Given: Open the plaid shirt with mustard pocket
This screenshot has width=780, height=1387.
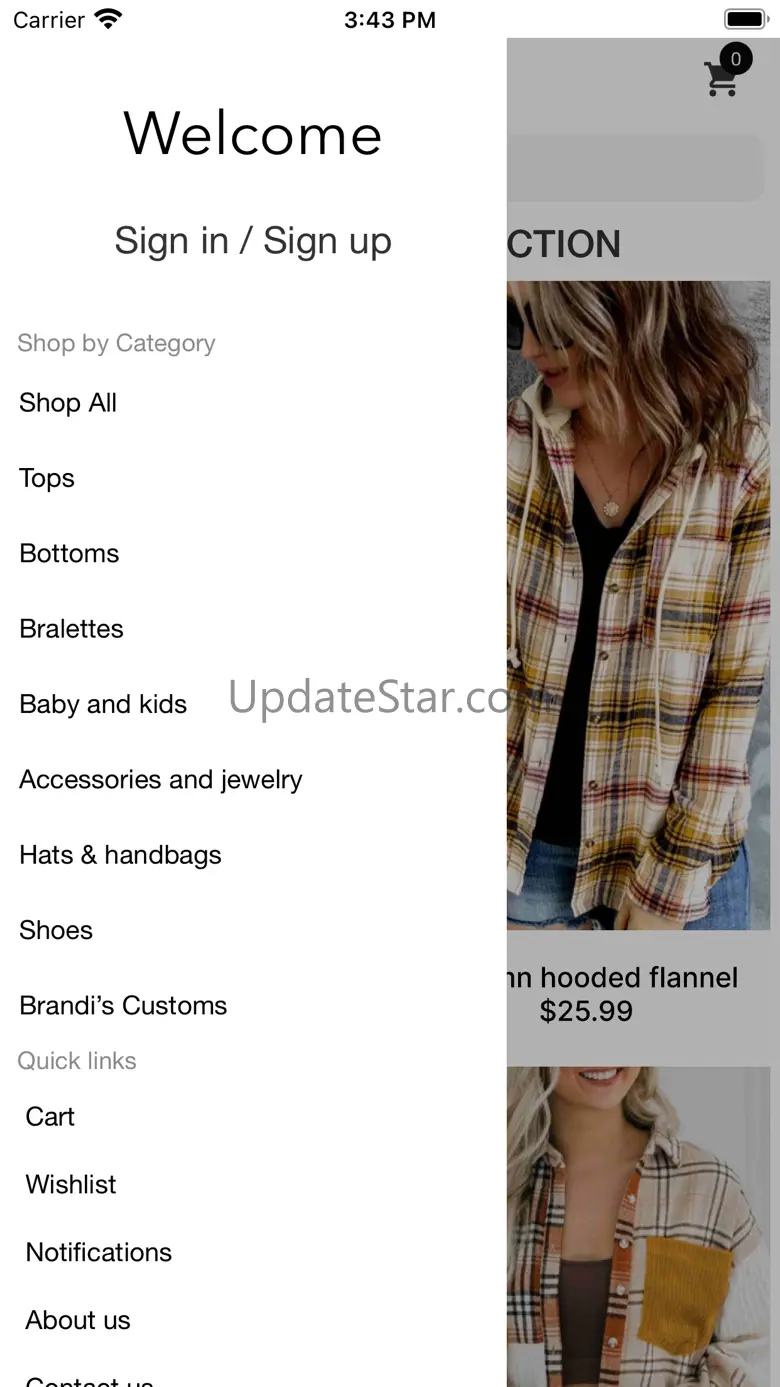Looking at the screenshot, I should point(638,1226).
